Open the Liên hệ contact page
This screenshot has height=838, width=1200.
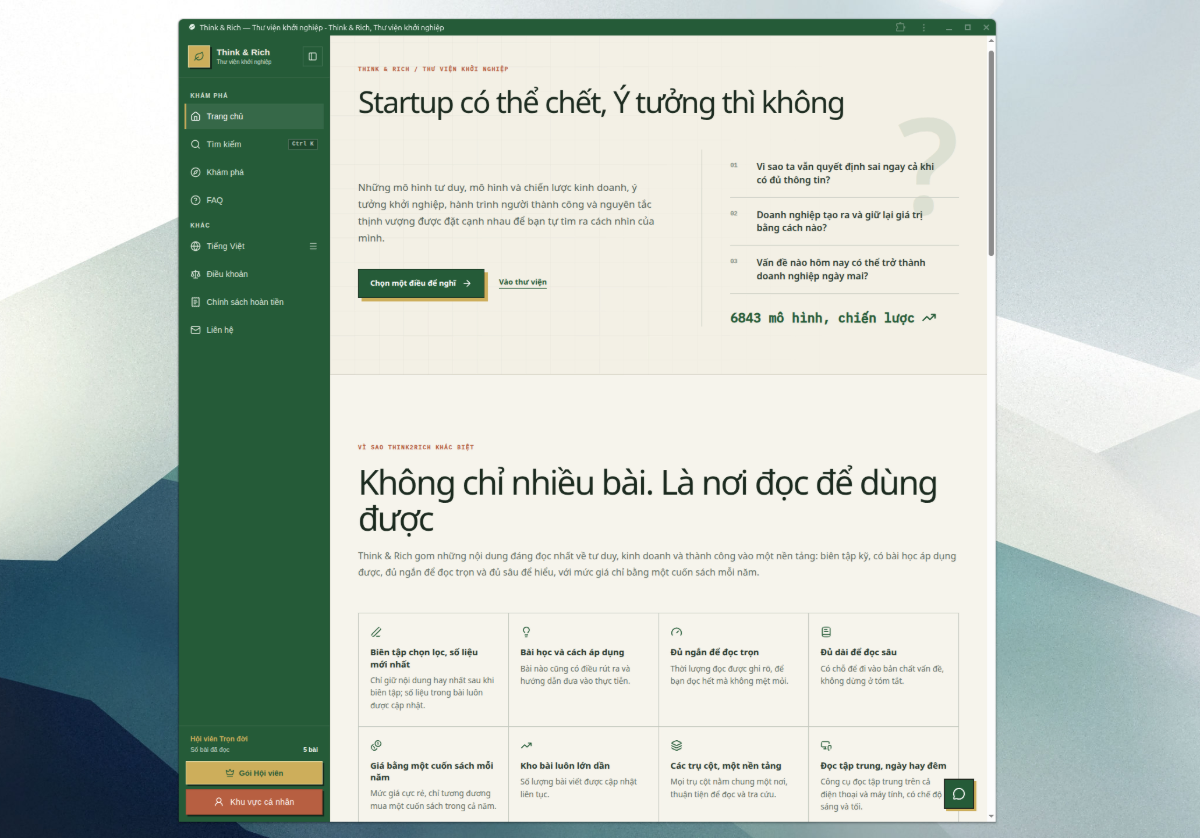point(254,330)
